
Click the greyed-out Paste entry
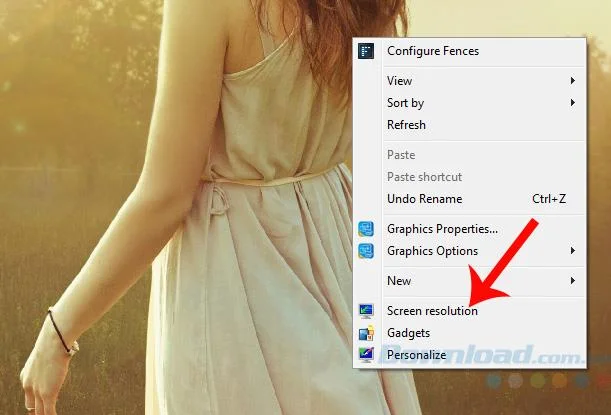401,155
